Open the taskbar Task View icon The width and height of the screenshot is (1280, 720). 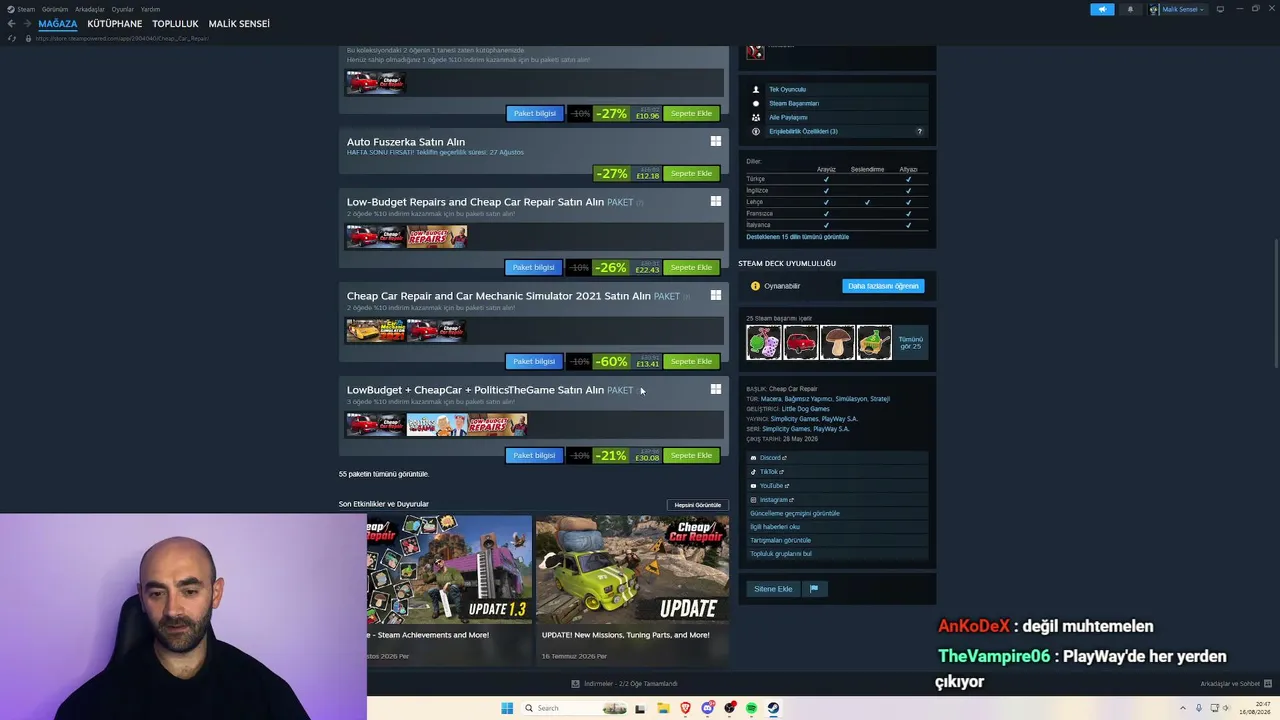tap(641, 708)
